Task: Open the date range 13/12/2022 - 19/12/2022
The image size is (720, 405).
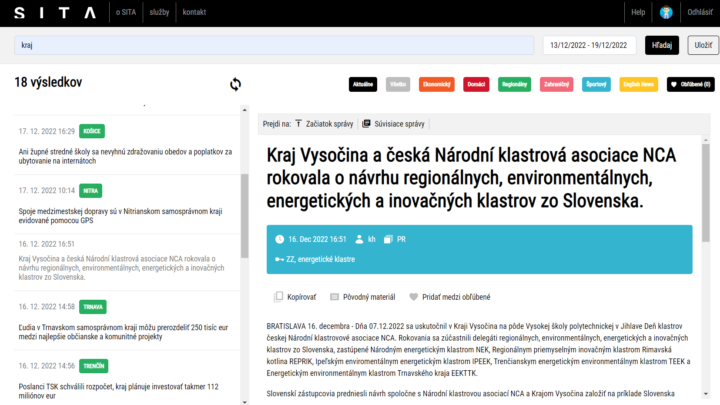Action: coord(589,45)
